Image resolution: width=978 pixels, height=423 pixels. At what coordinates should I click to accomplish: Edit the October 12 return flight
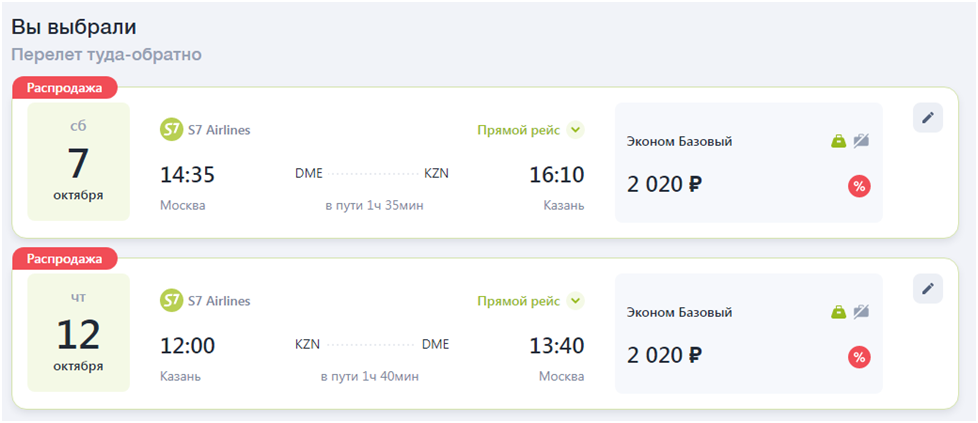[x=927, y=289]
